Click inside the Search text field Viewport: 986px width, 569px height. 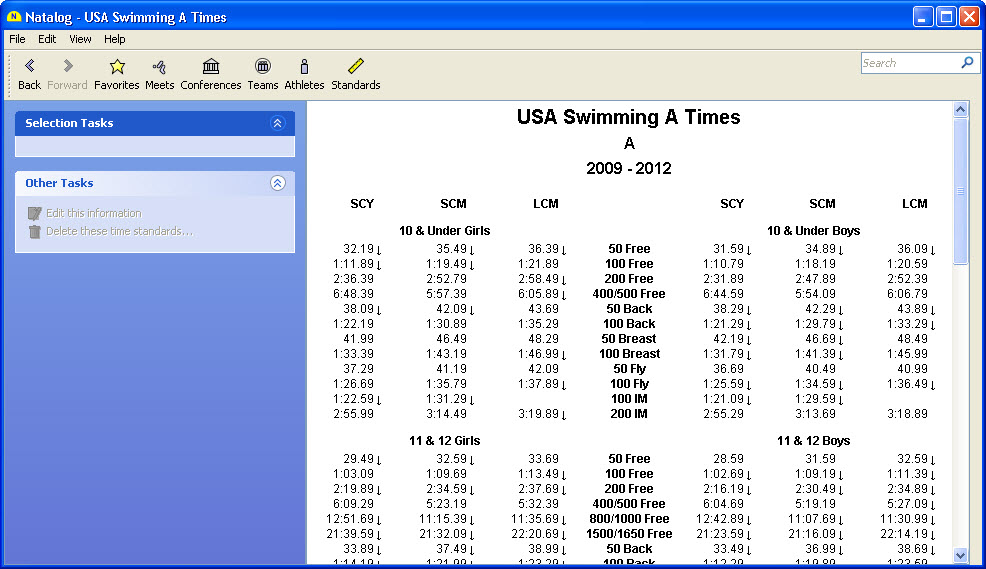(x=908, y=63)
